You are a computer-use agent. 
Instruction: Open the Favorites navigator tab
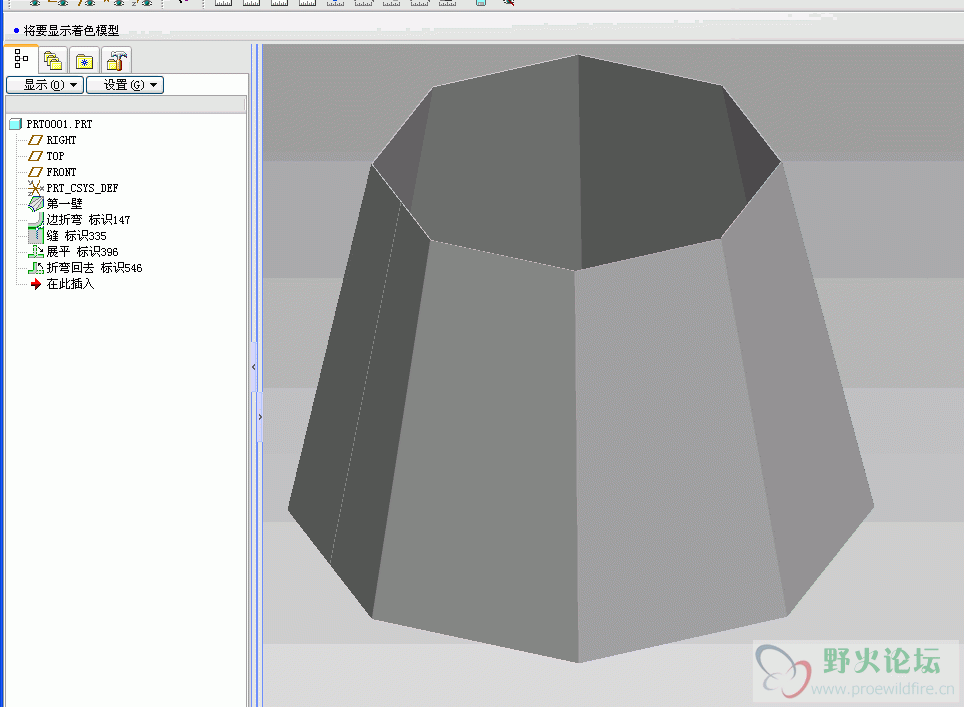click(84, 61)
